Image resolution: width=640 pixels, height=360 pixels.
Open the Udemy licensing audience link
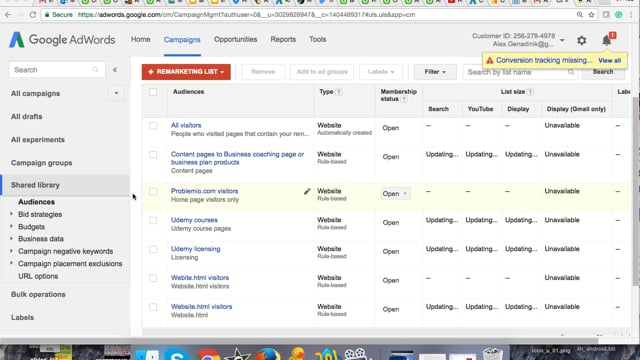pyautogui.click(x=196, y=249)
